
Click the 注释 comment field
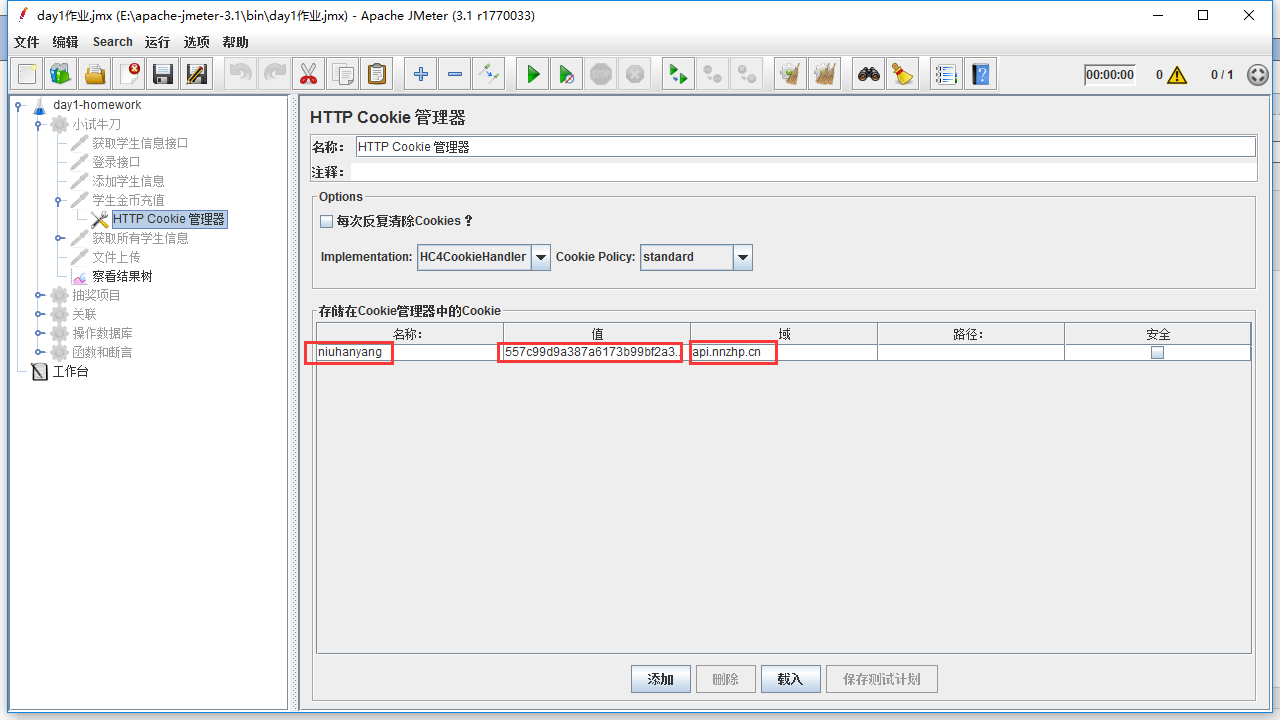point(803,172)
